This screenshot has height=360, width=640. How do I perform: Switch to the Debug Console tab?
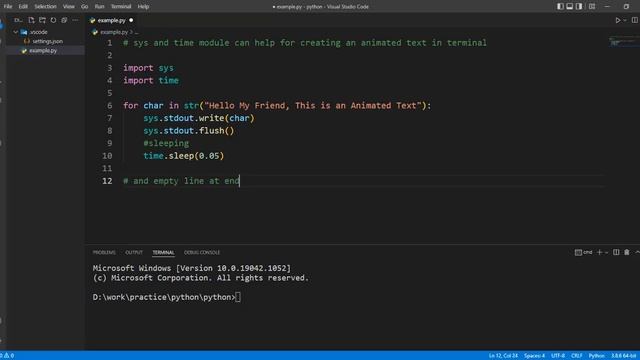(x=202, y=252)
